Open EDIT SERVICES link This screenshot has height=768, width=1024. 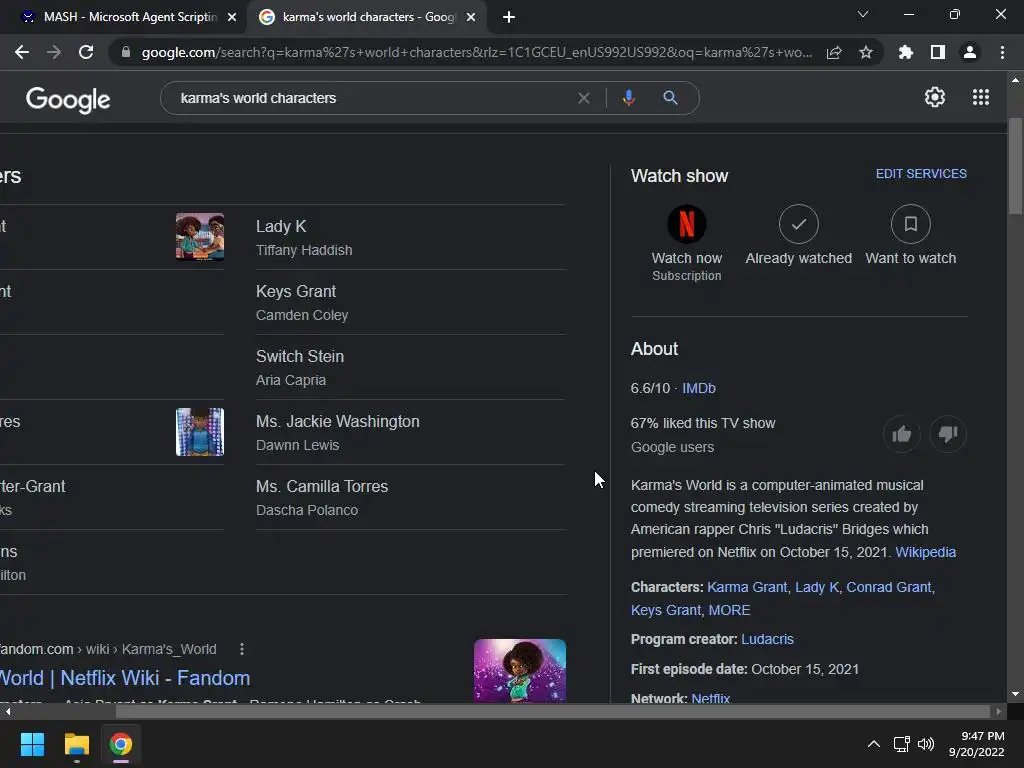coord(921,174)
